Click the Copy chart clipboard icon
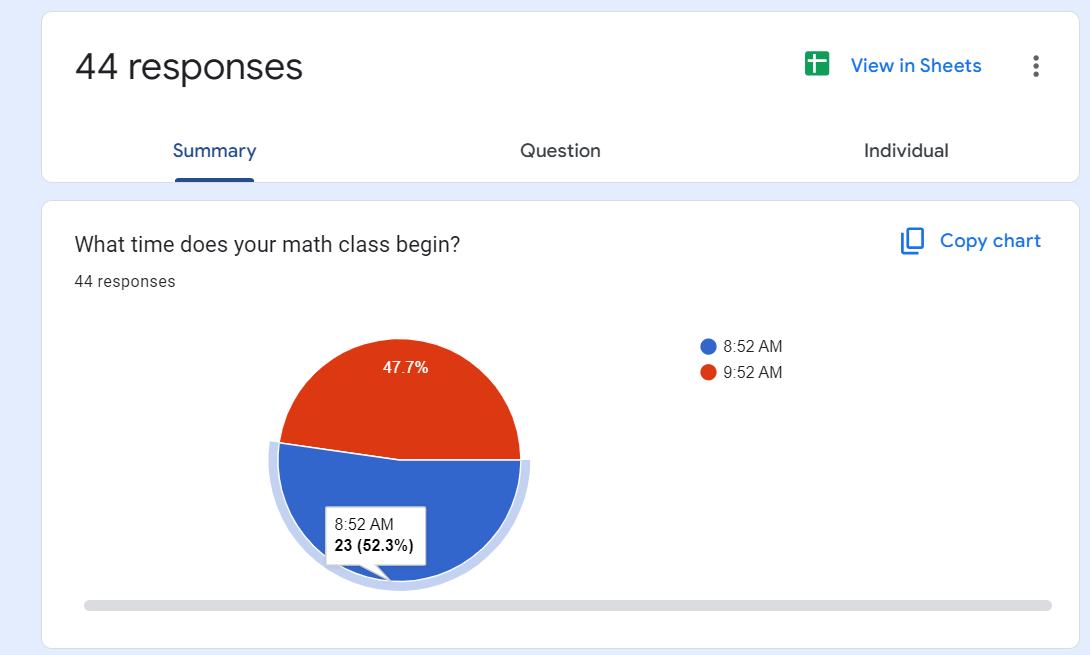 (x=912, y=241)
